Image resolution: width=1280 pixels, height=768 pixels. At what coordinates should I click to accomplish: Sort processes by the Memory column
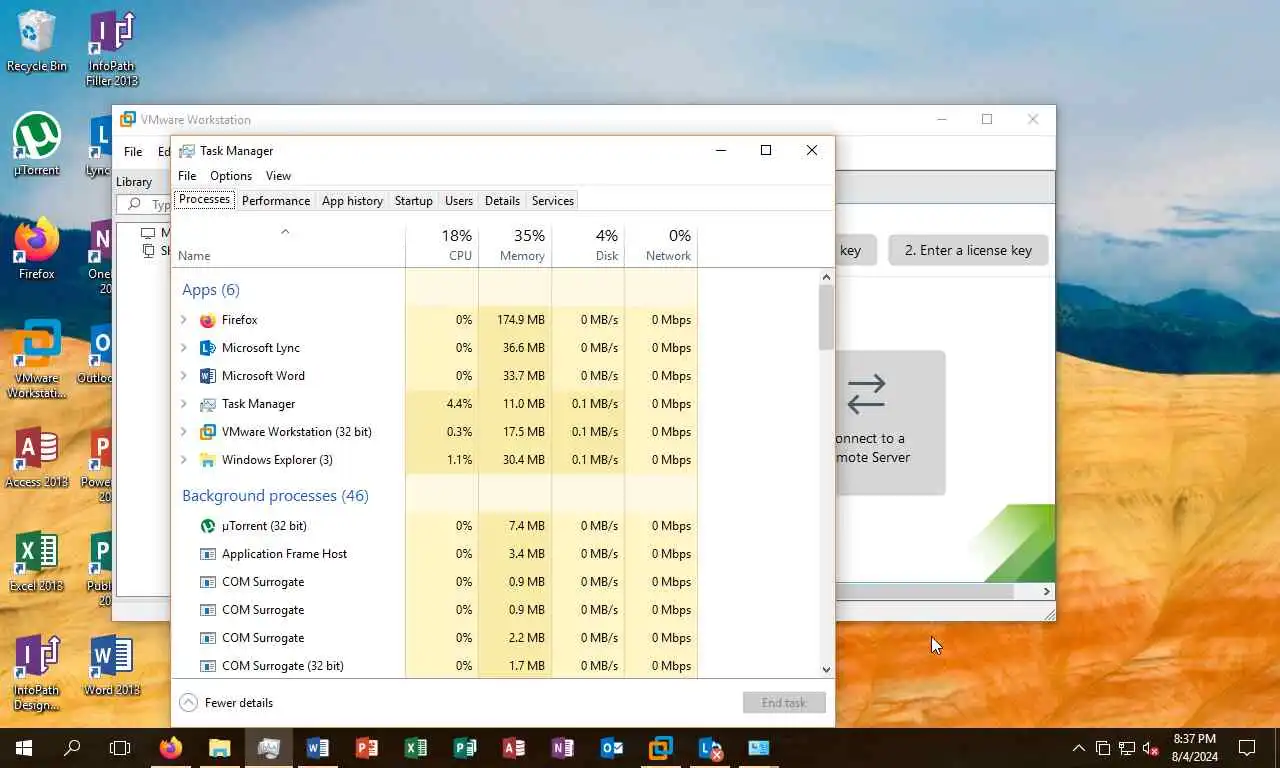click(x=515, y=245)
